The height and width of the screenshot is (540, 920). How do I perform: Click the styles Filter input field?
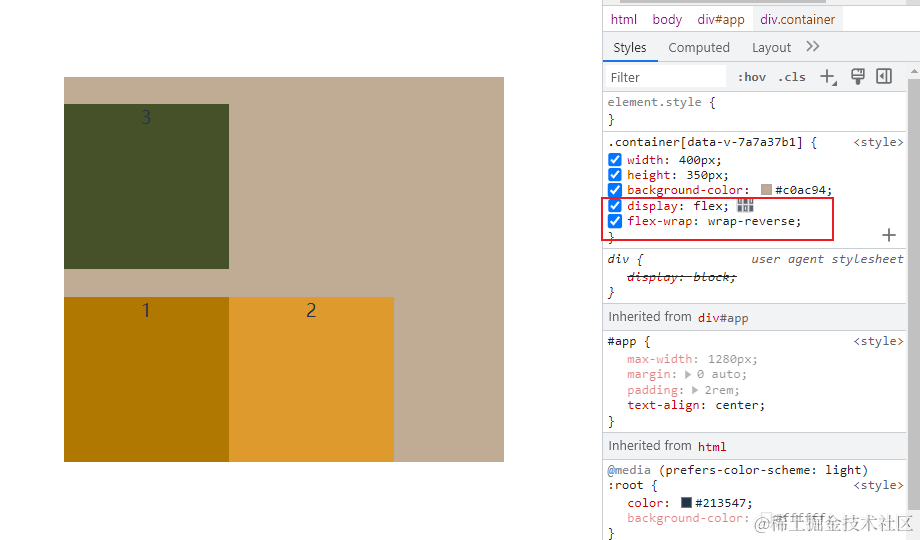pyautogui.click(x=665, y=77)
